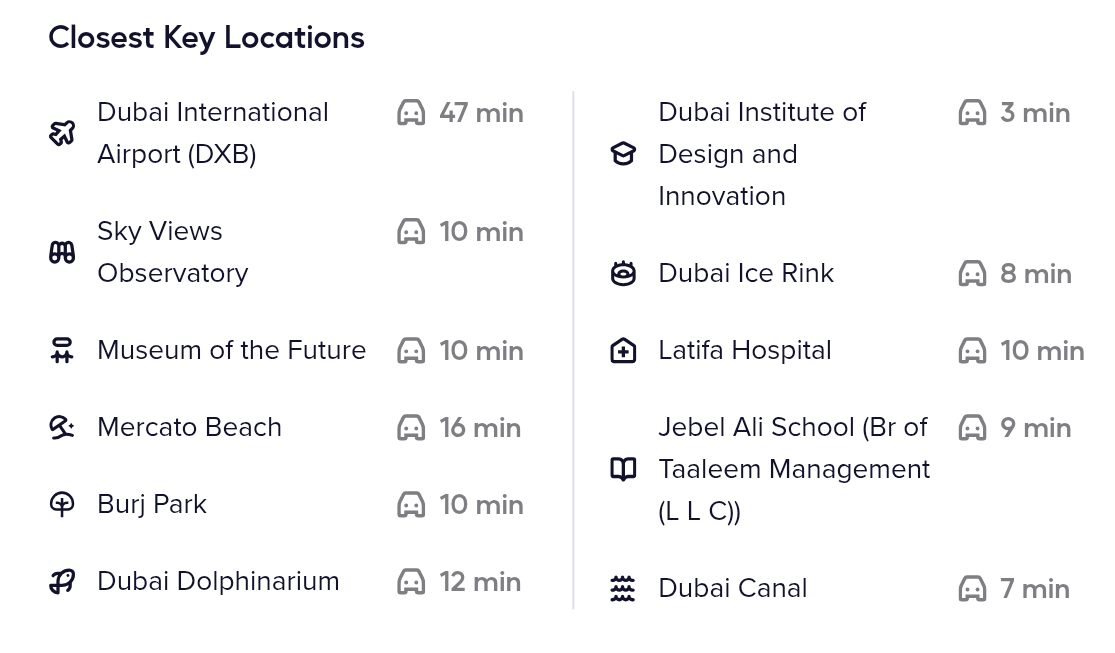Click the waves icon beside Dubai Canal
The width and height of the screenshot is (1115, 653).
[x=623, y=588]
